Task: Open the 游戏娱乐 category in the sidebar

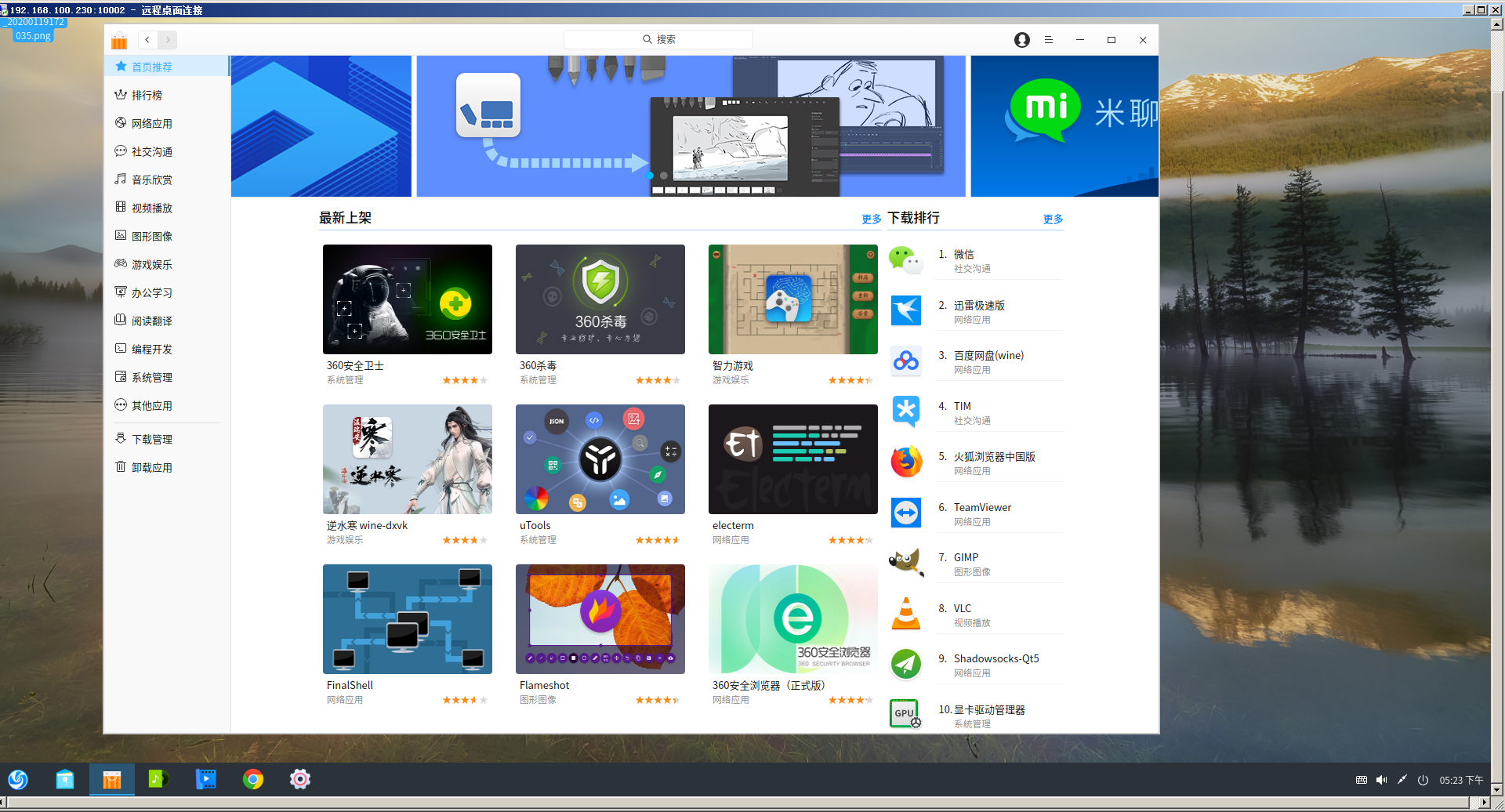Action: click(x=151, y=264)
